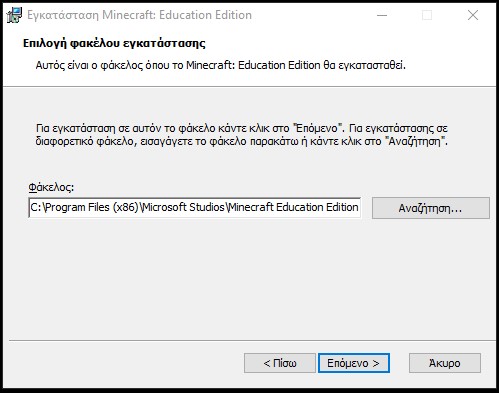The image size is (499, 393).
Task: Continue with the Επόμενο > button
Action: 354,363
